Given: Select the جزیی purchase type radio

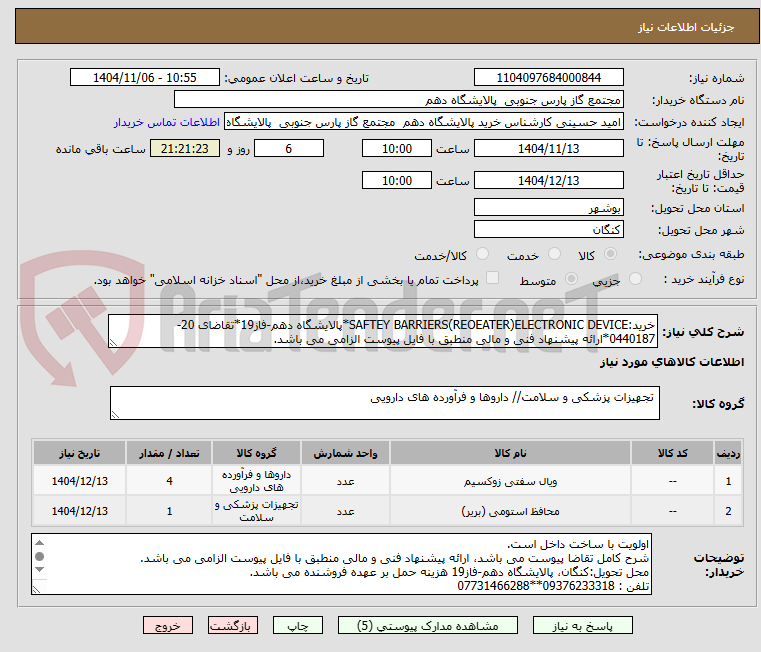Looking at the screenshot, I should point(635,279).
